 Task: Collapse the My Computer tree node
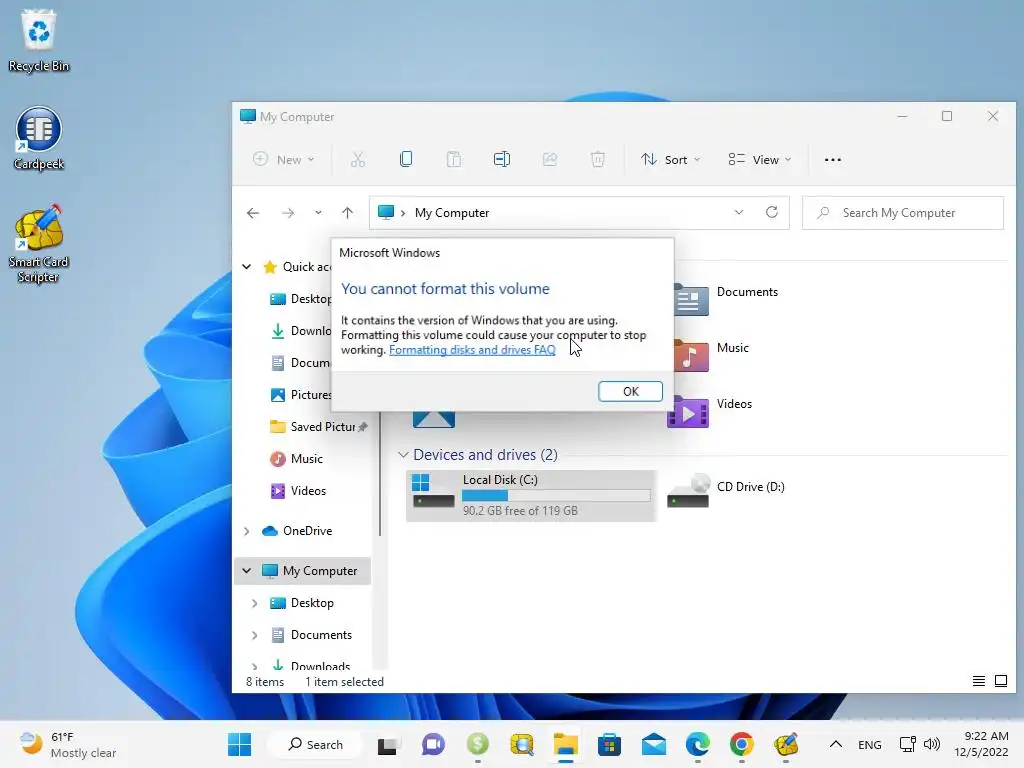[x=247, y=571]
